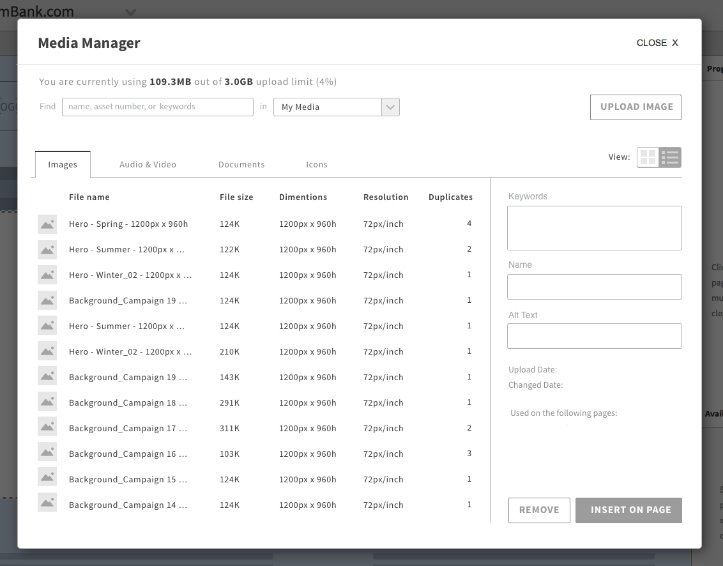Image resolution: width=723 pixels, height=566 pixels.
Task: Click the Alt Text input field
Action: [594, 336]
